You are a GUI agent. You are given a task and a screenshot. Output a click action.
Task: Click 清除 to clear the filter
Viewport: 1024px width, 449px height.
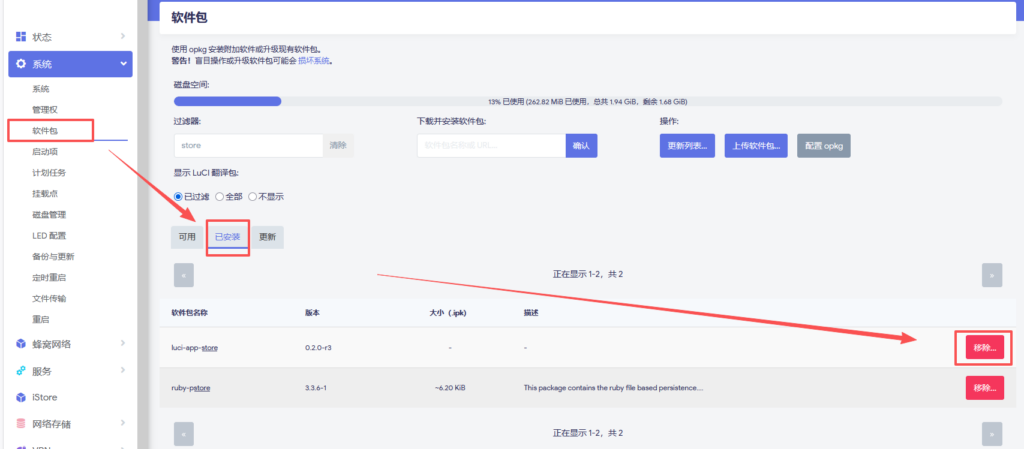(x=338, y=146)
